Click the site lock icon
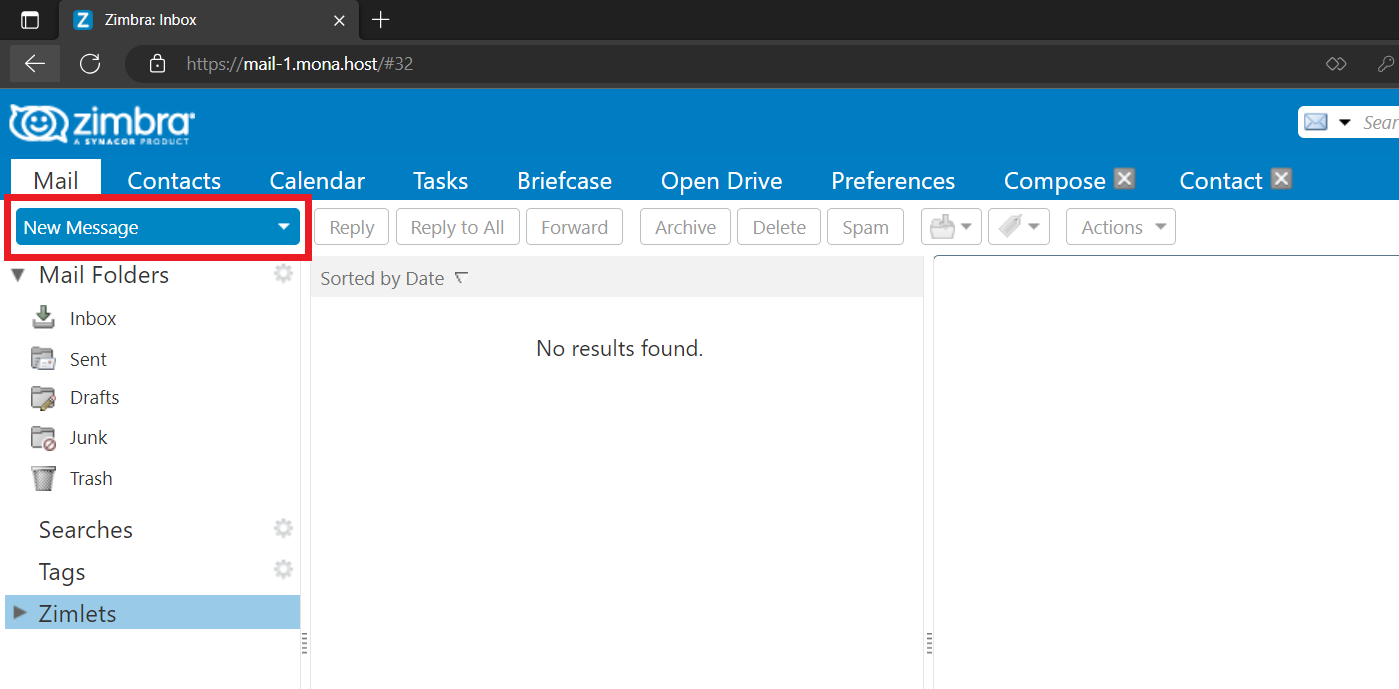The image size is (1399, 689). (156, 64)
